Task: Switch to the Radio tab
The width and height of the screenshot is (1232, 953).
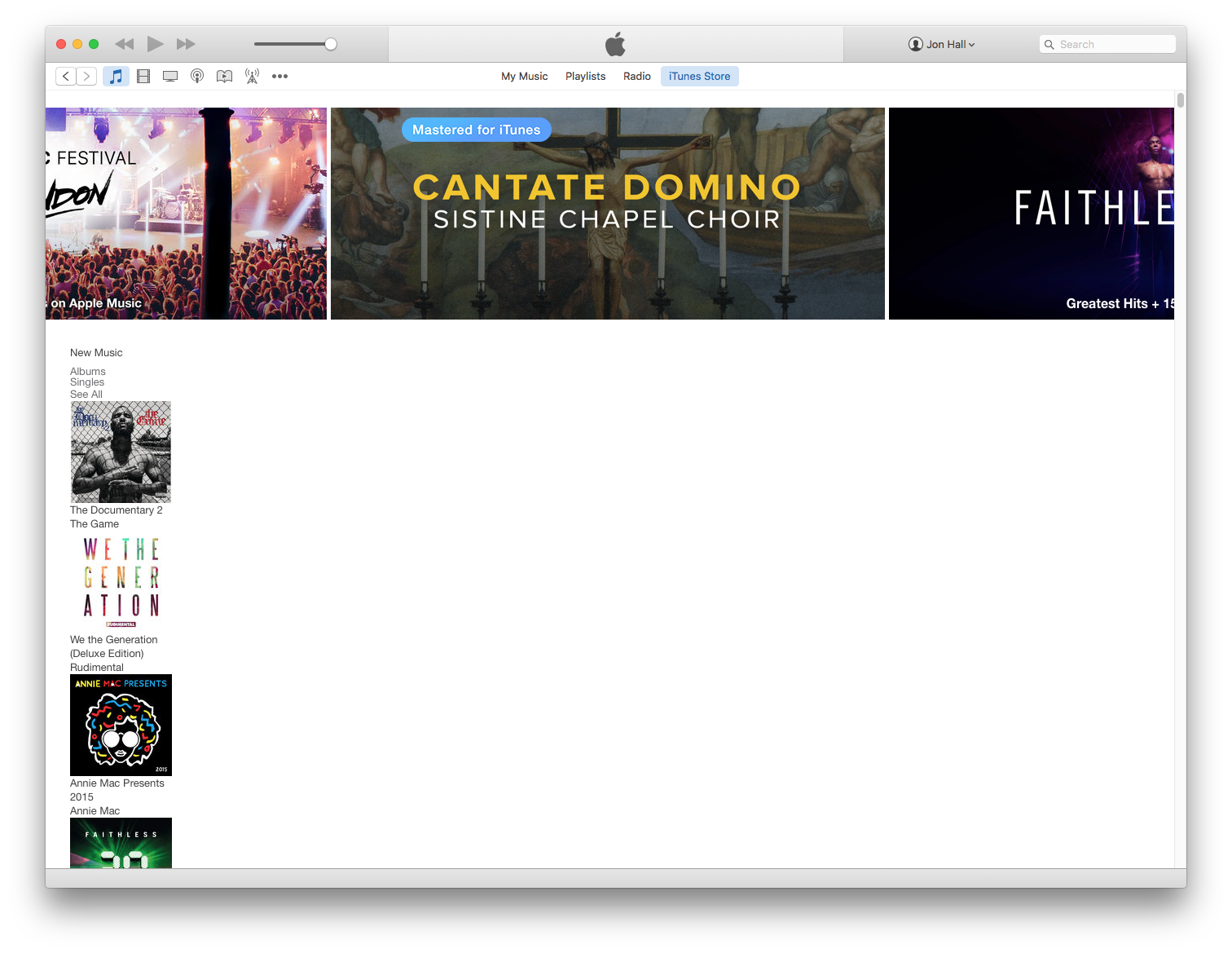Action: click(x=637, y=77)
